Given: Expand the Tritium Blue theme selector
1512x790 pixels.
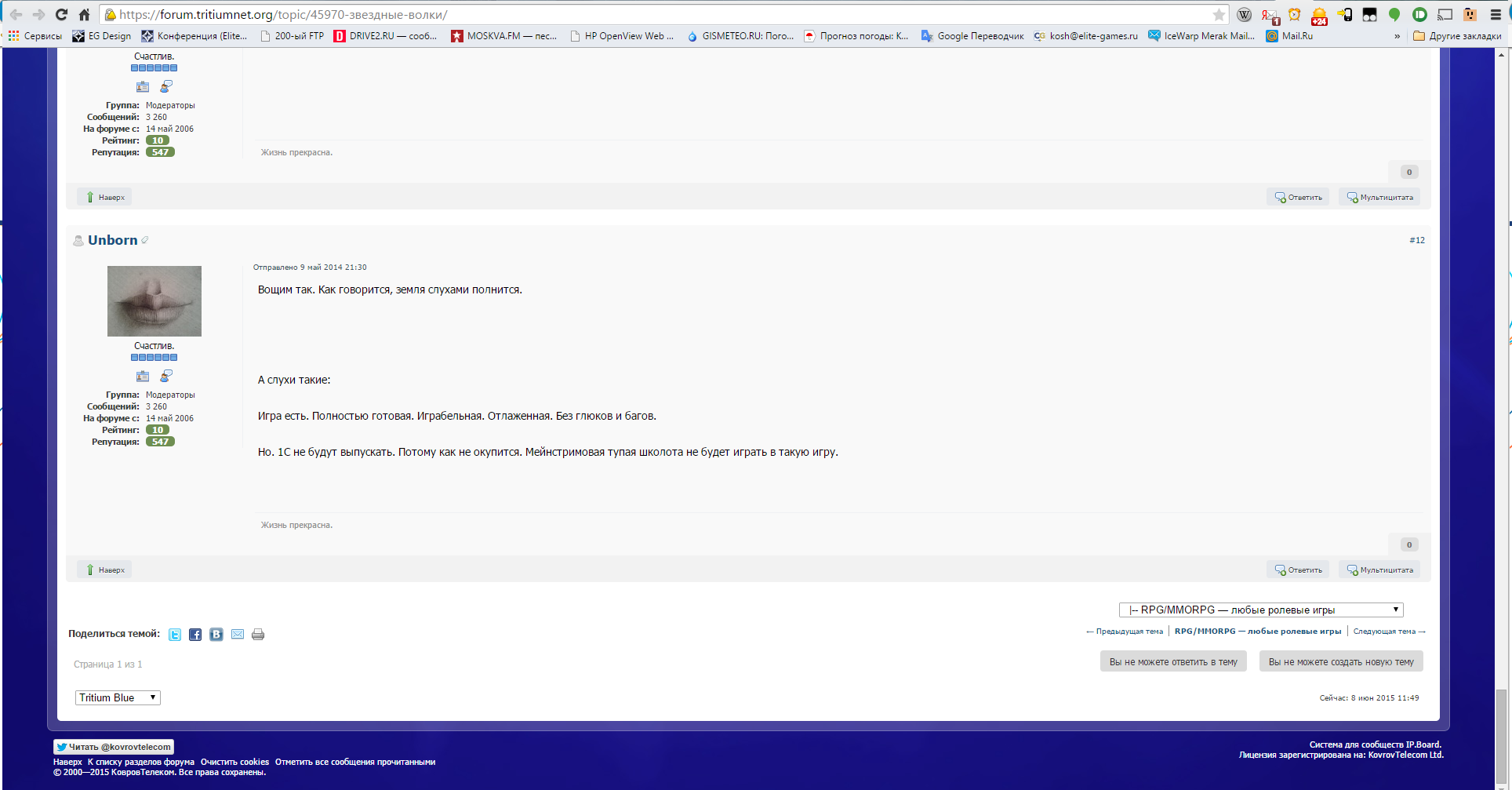Looking at the screenshot, I should click(118, 697).
